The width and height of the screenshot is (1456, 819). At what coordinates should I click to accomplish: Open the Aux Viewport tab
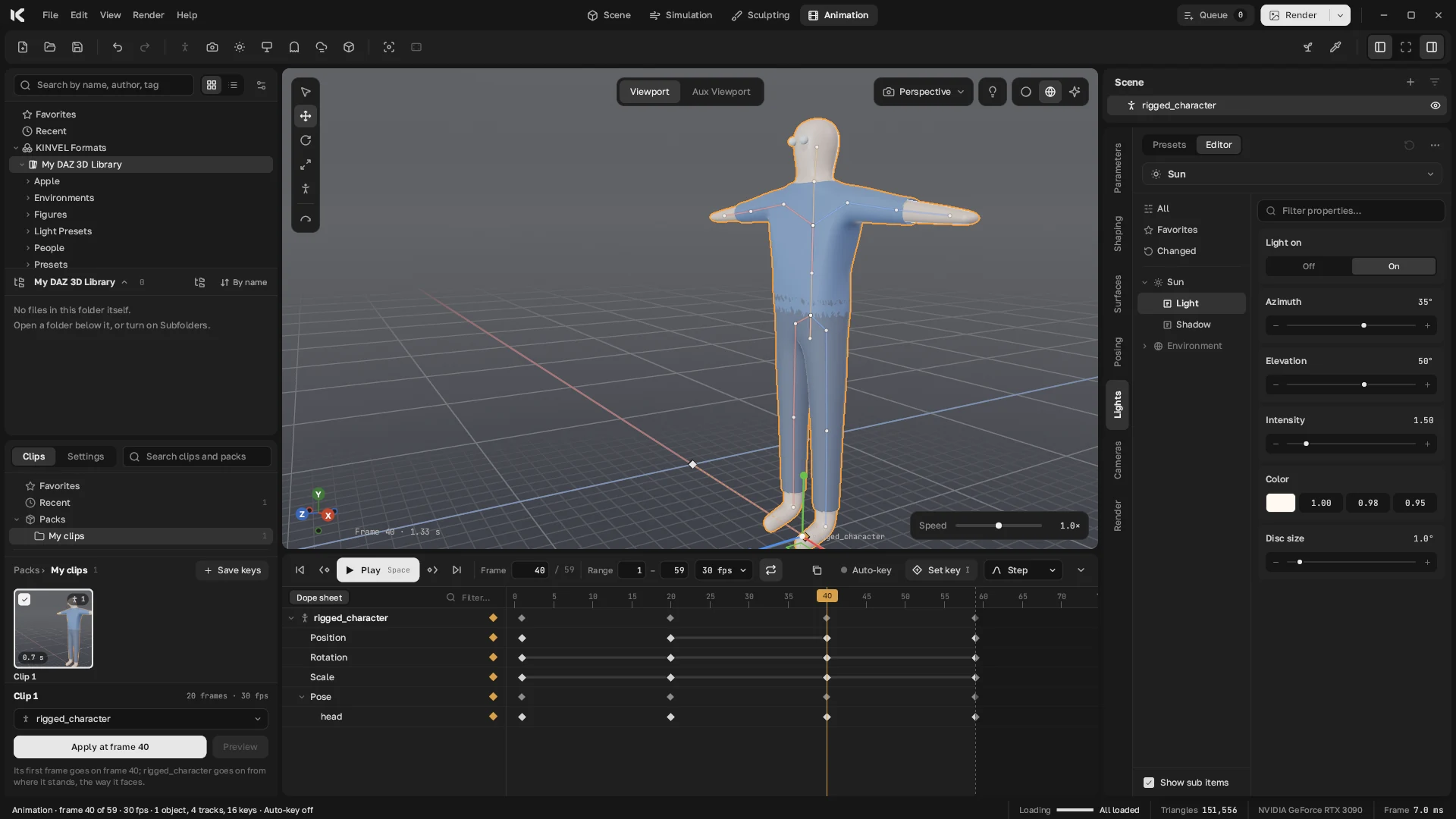(x=721, y=92)
